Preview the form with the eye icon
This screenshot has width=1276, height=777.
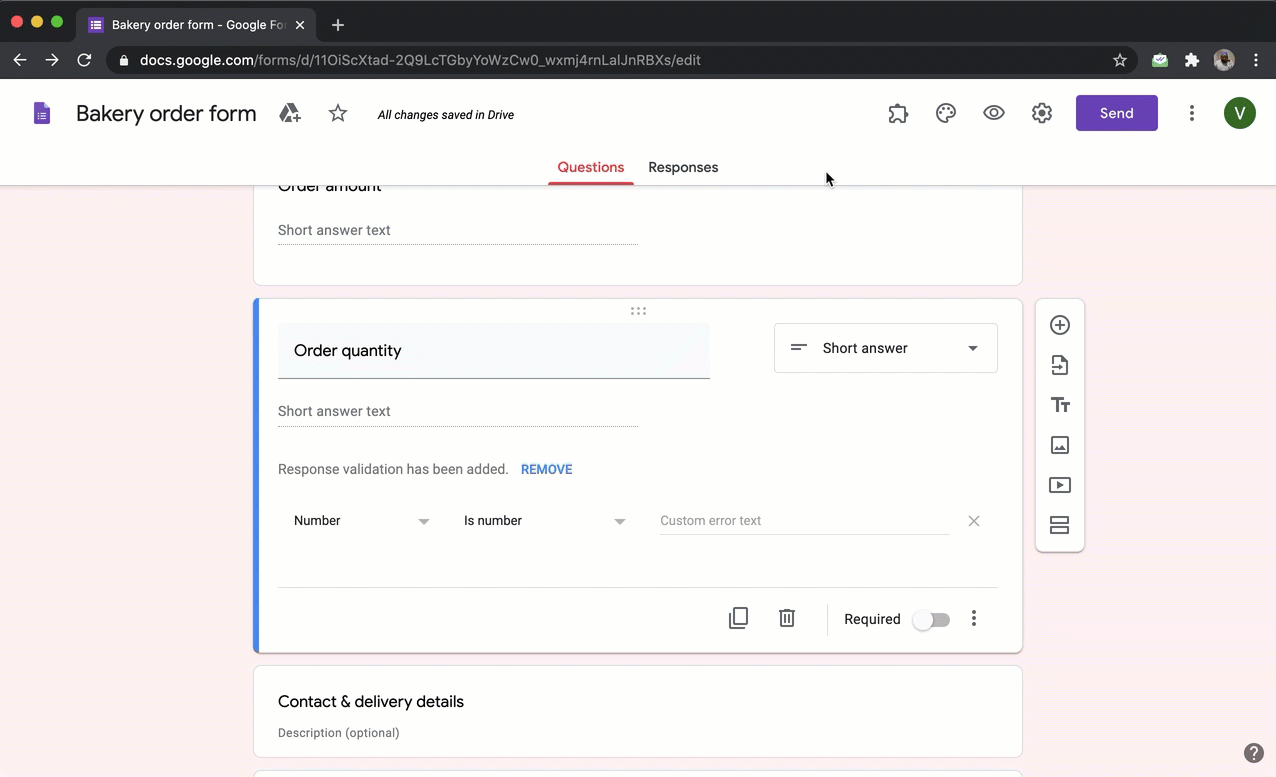[993, 113]
